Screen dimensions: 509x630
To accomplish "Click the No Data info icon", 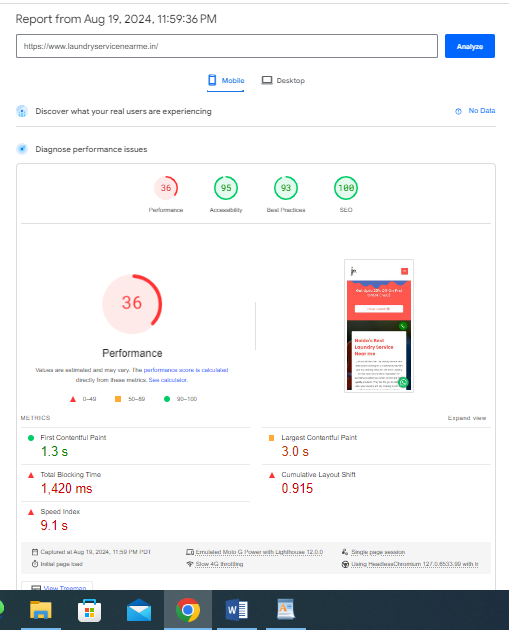I will point(458,111).
